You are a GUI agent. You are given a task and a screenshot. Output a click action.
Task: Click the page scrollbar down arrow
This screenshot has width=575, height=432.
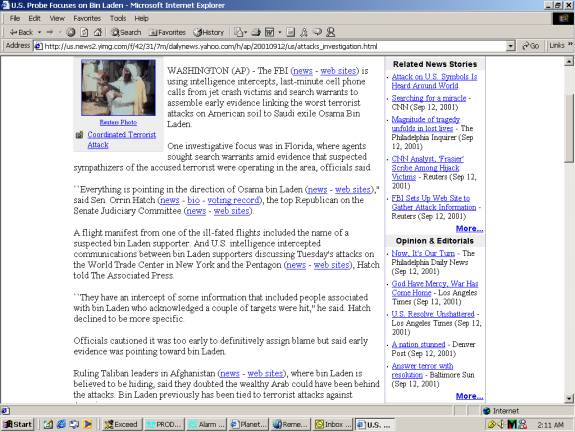point(569,398)
